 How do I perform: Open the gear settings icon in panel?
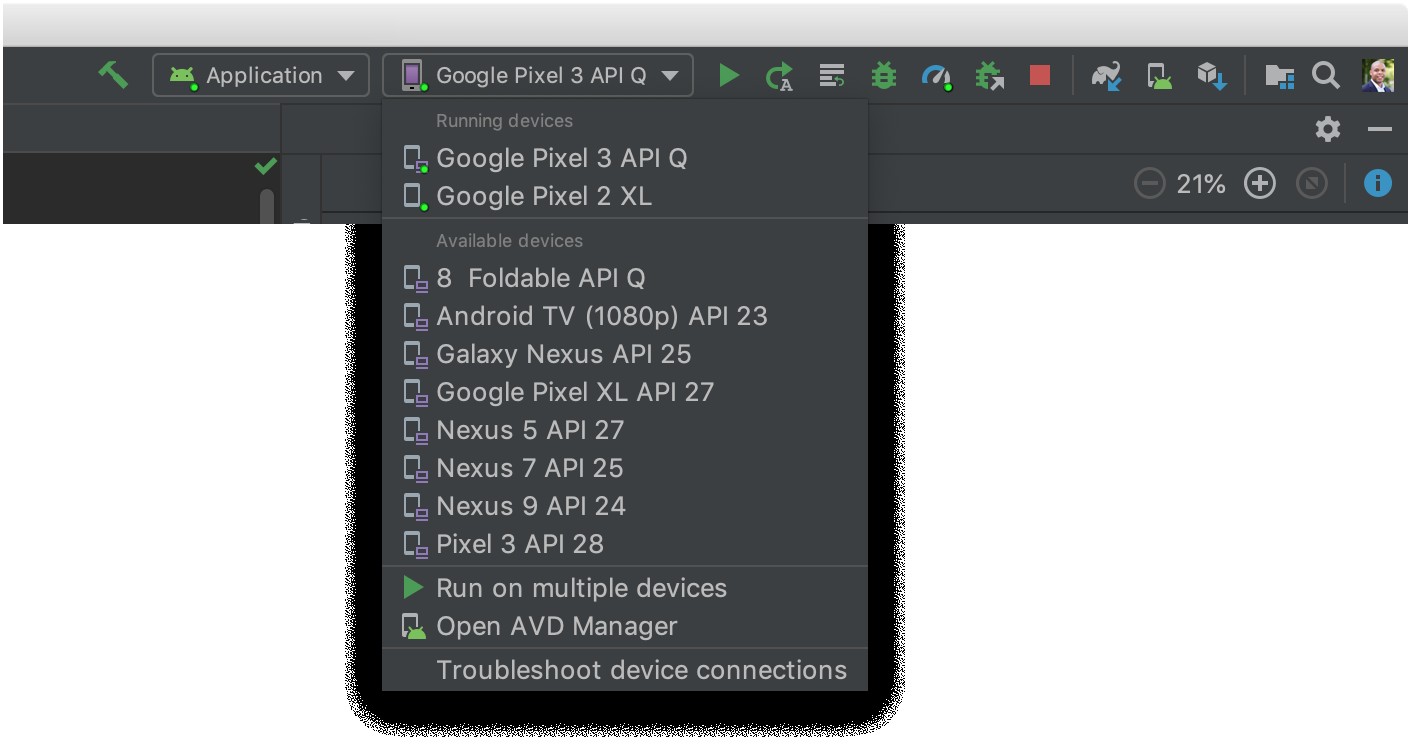click(x=1327, y=129)
